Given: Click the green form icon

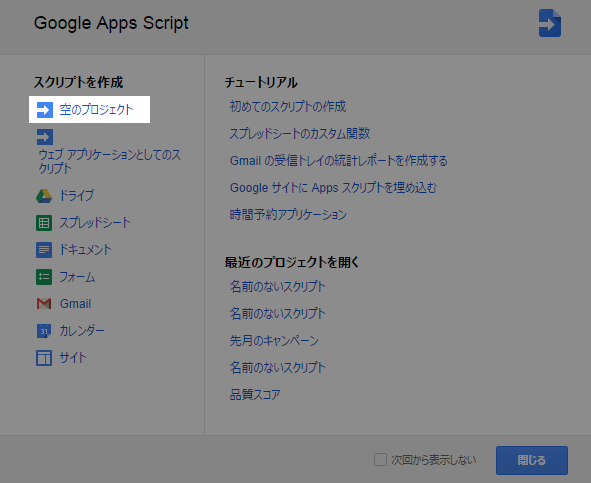Looking at the screenshot, I should pos(44,277).
